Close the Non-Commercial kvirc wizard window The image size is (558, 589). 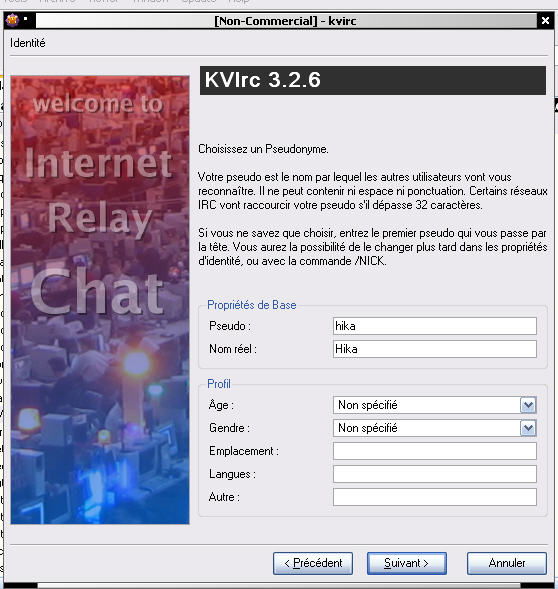tap(545, 21)
